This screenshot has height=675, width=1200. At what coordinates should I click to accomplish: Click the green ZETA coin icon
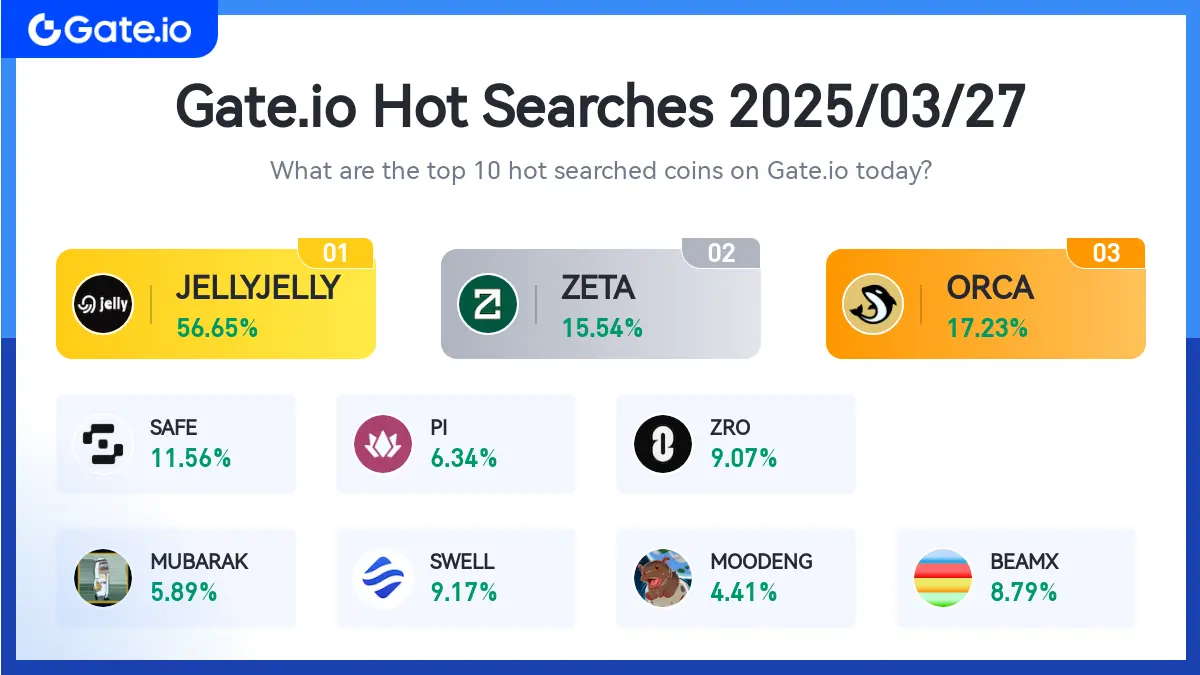pos(488,303)
